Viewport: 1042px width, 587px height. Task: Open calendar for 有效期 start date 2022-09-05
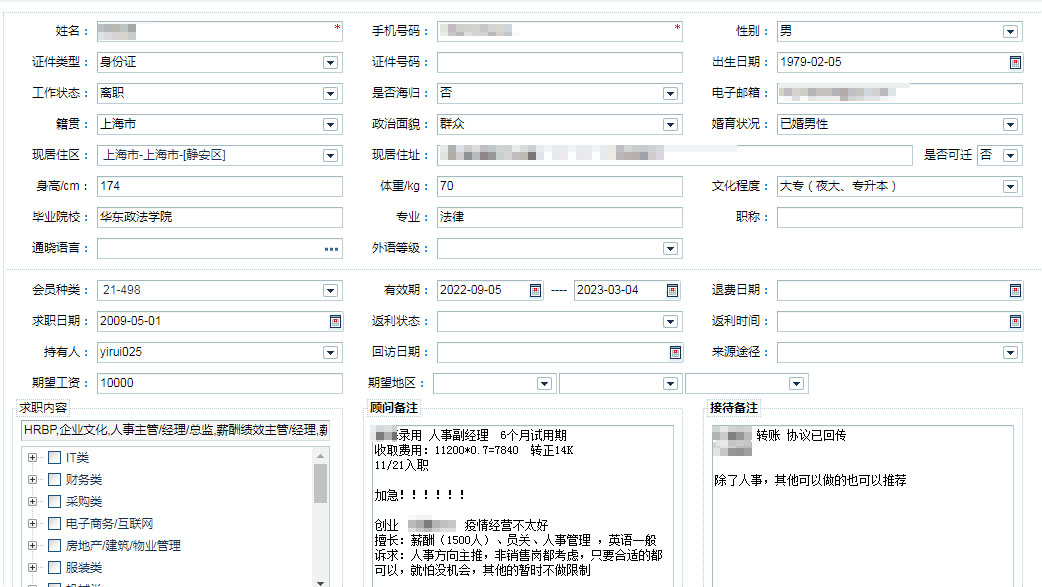(x=535, y=291)
